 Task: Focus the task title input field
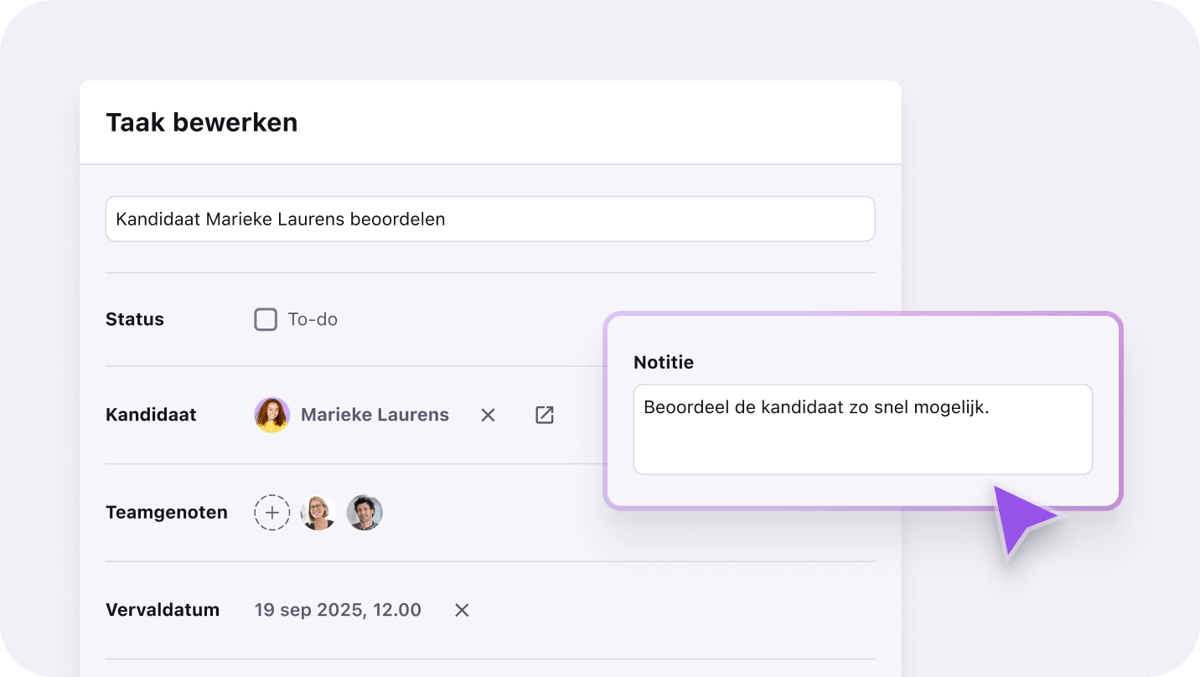pos(490,219)
